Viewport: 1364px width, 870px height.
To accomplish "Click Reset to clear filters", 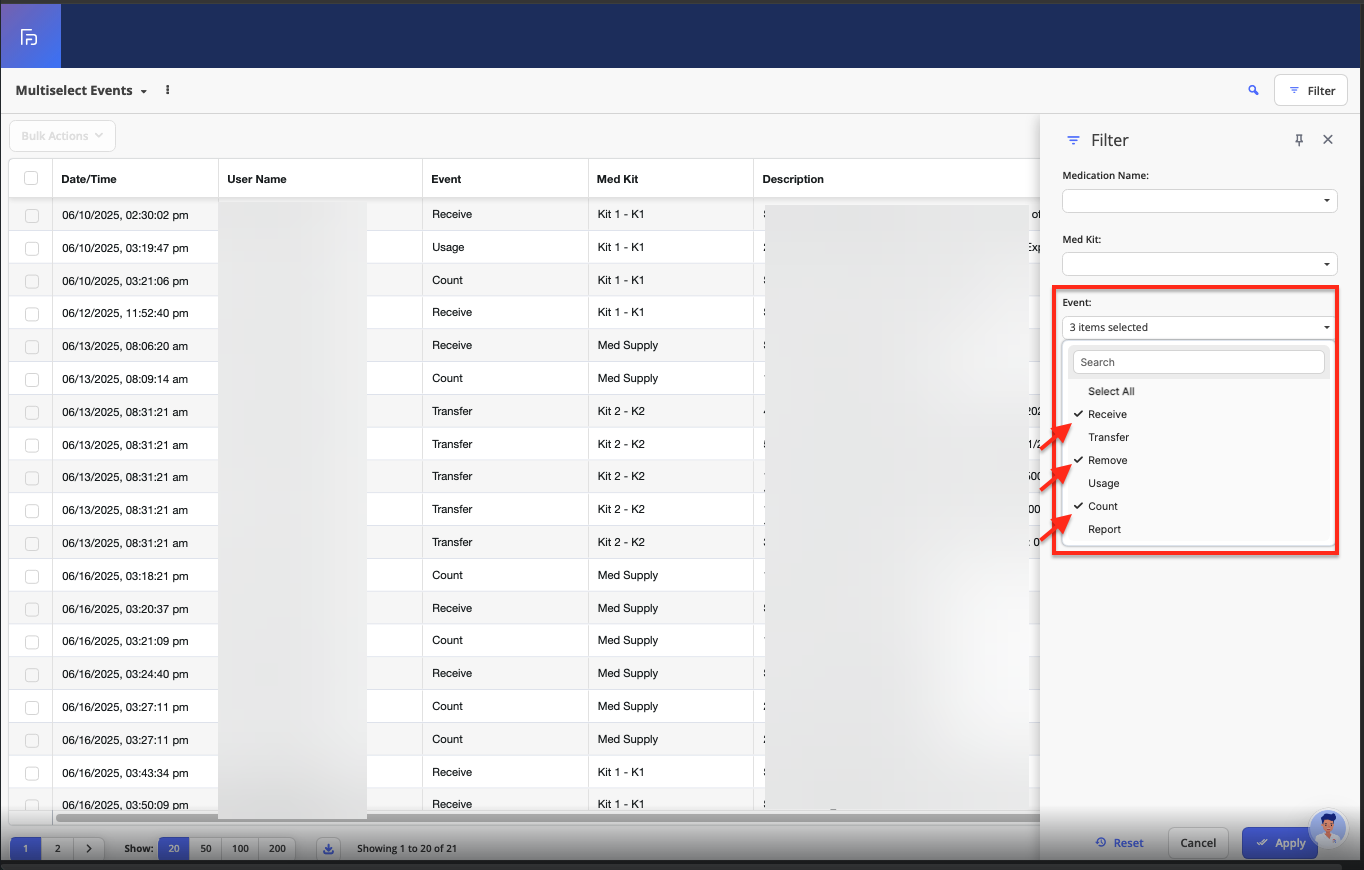I will pyautogui.click(x=1119, y=843).
